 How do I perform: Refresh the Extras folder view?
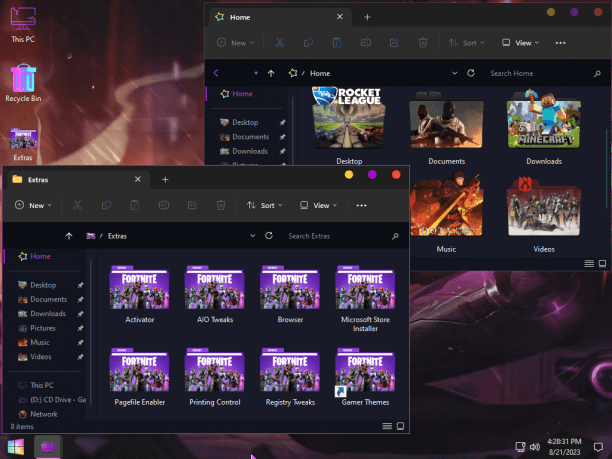(269, 236)
